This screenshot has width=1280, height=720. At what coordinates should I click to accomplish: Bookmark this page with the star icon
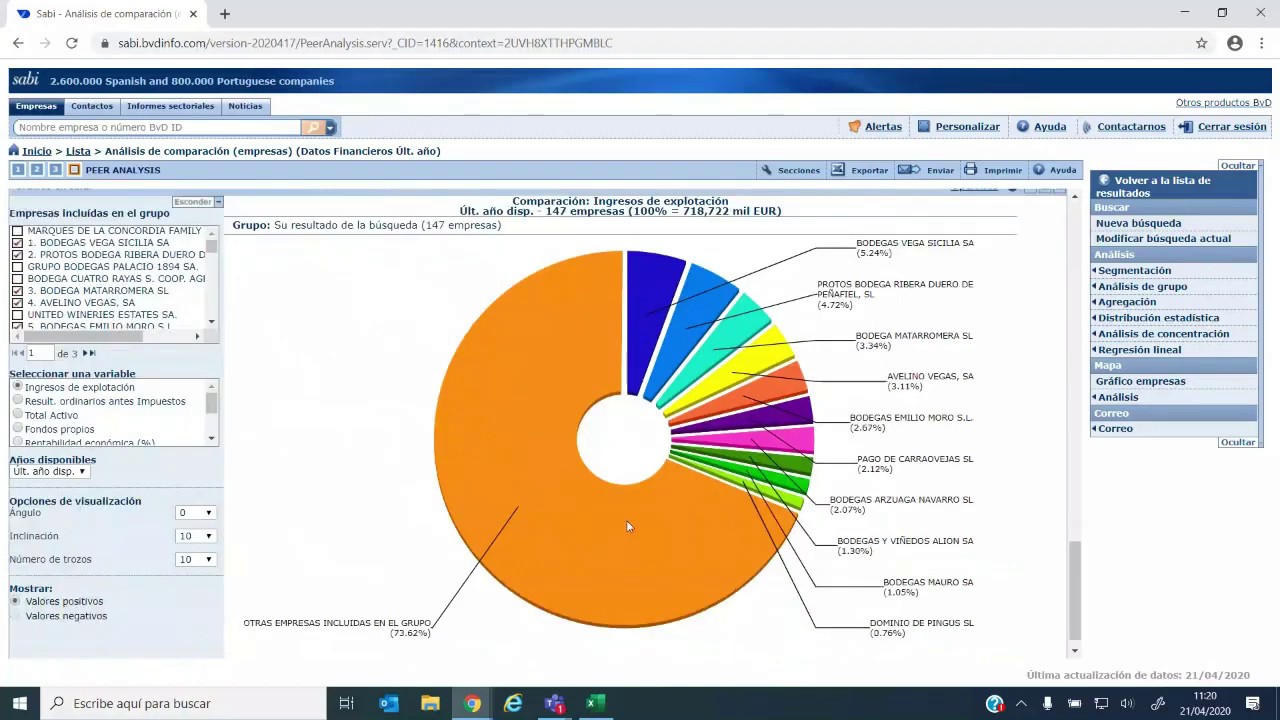[x=1202, y=43]
